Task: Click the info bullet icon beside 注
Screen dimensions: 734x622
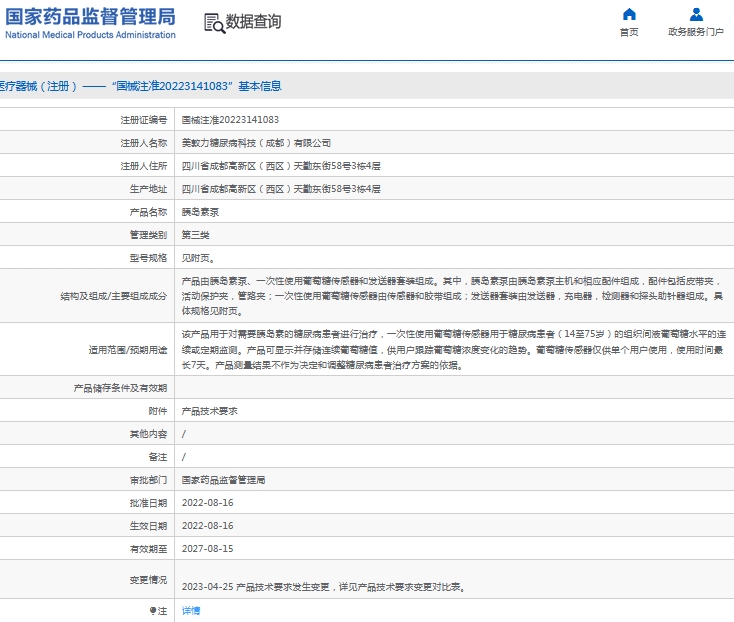Action: tap(153, 610)
